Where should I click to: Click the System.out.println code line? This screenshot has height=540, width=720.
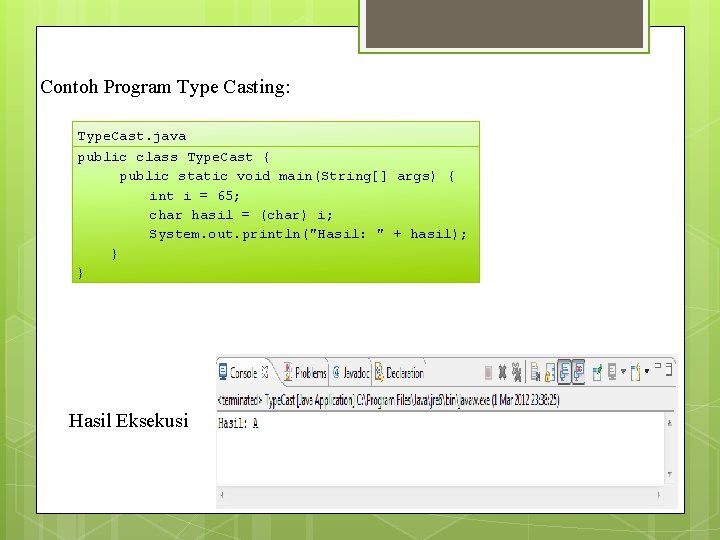308,234
